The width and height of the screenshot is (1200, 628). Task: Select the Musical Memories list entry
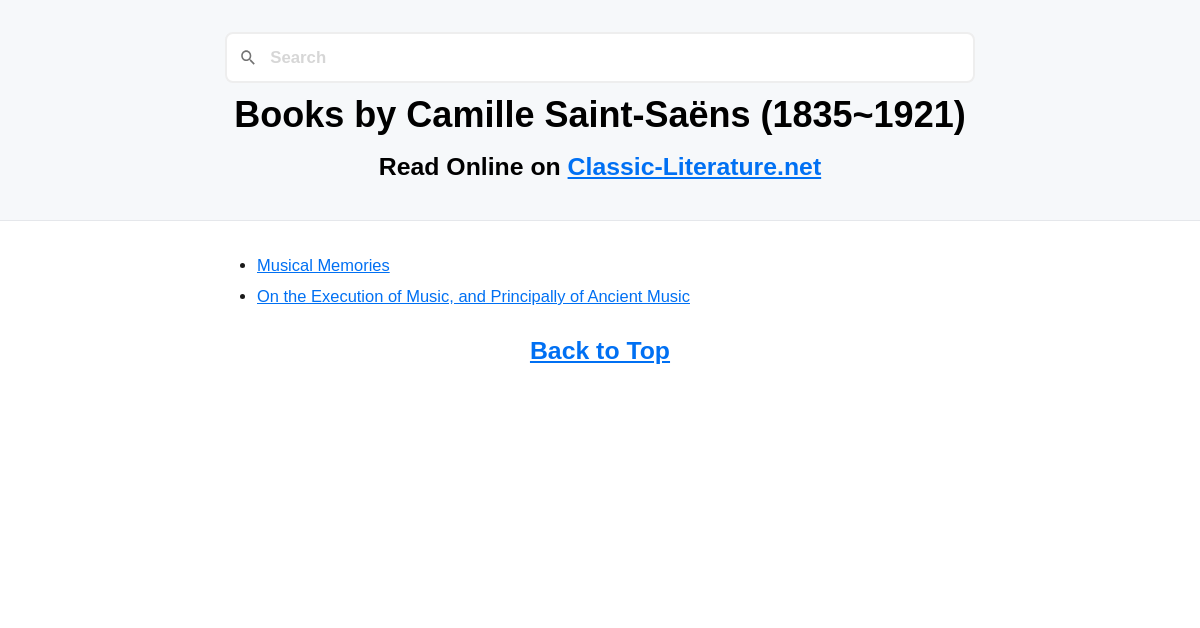[323, 265]
